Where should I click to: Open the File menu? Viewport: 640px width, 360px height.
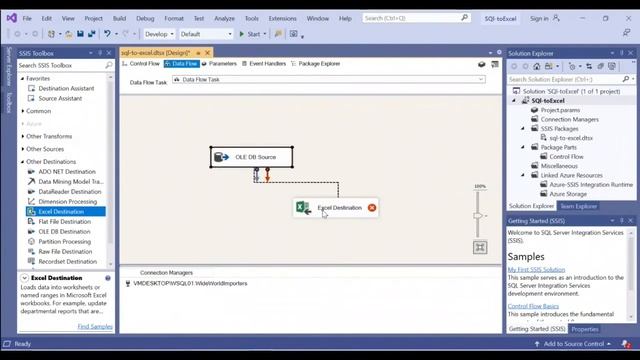click(x=27, y=18)
